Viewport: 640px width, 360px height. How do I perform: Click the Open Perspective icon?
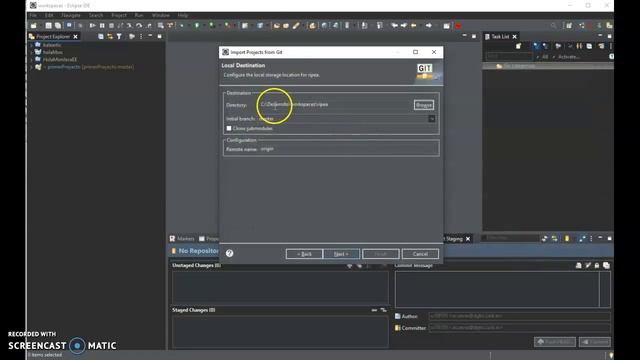point(569,25)
